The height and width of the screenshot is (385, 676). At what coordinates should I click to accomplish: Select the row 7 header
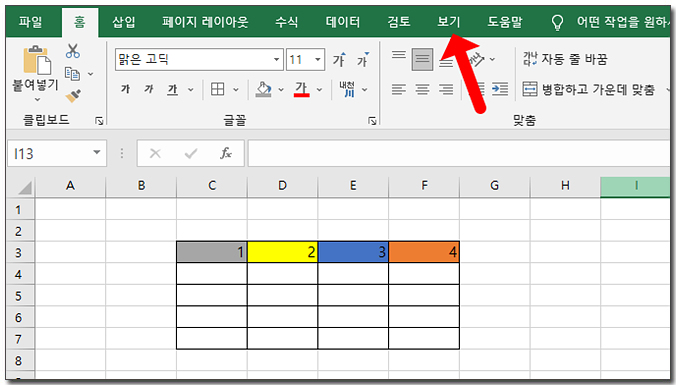click(19, 339)
